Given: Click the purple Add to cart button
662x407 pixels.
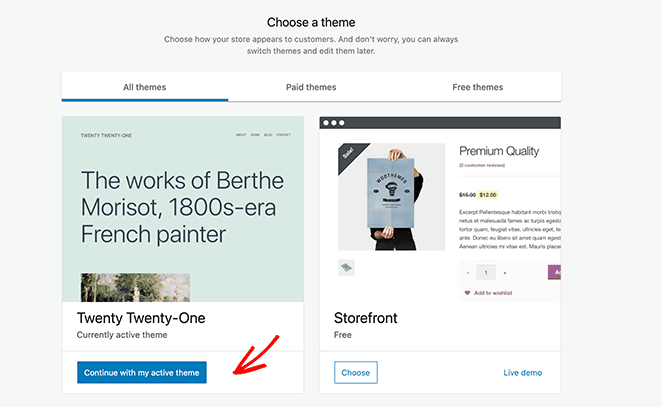Looking at the screenshot, I should point(554,272).
